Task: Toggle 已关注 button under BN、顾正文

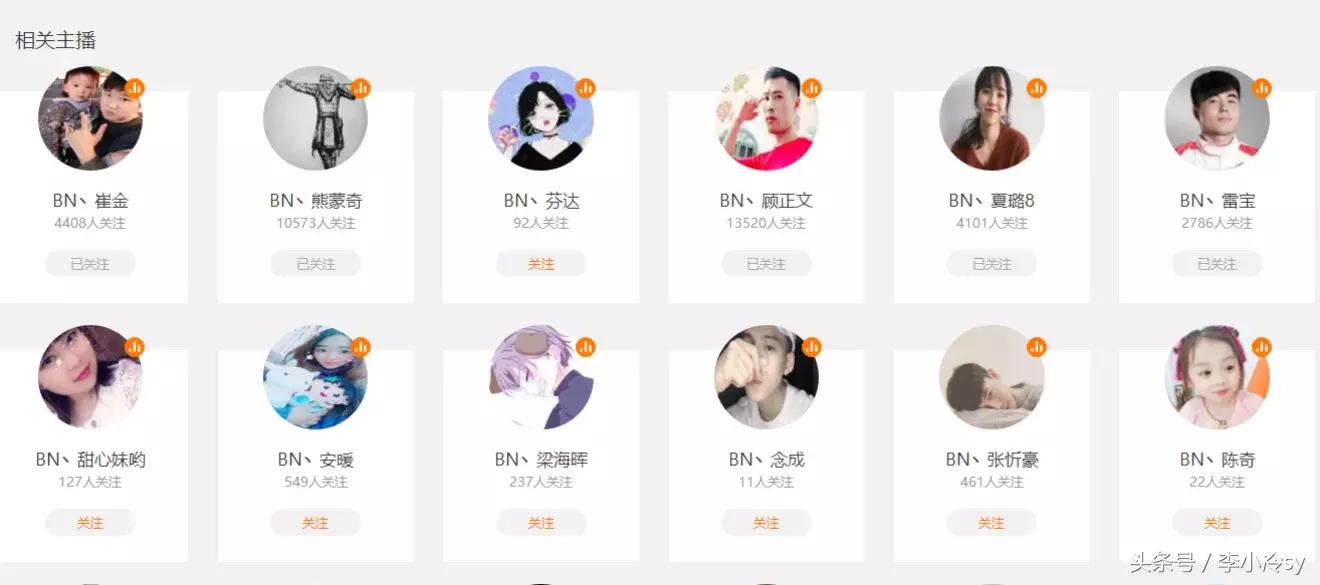Action: point(766,264)
